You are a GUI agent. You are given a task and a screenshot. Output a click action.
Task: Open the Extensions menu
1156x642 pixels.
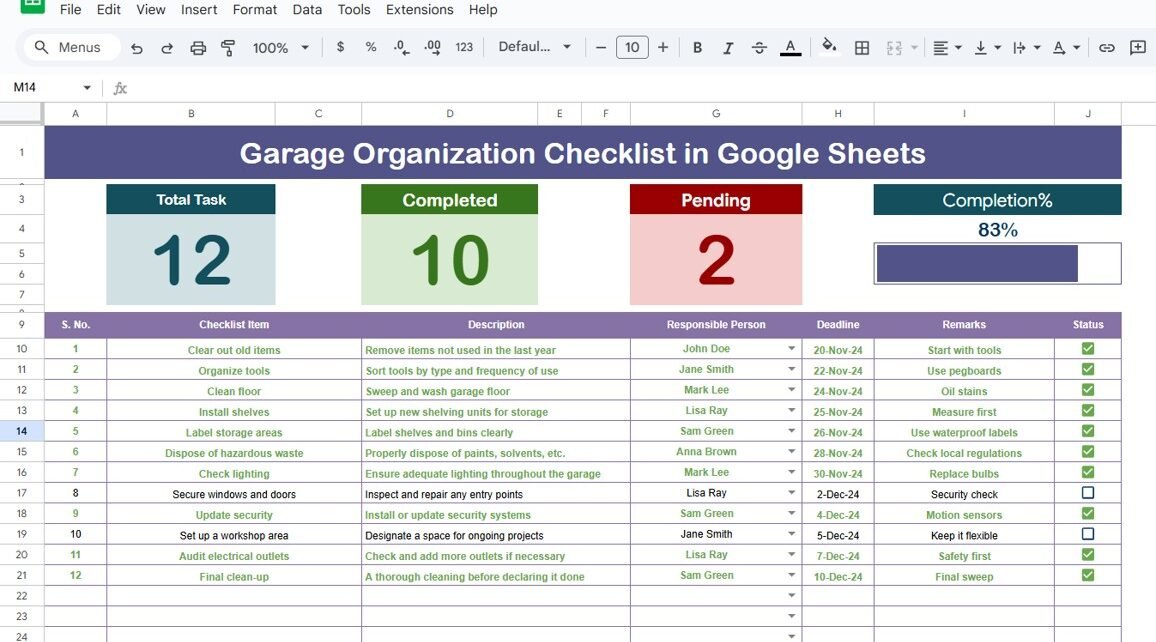pos(419,10)
